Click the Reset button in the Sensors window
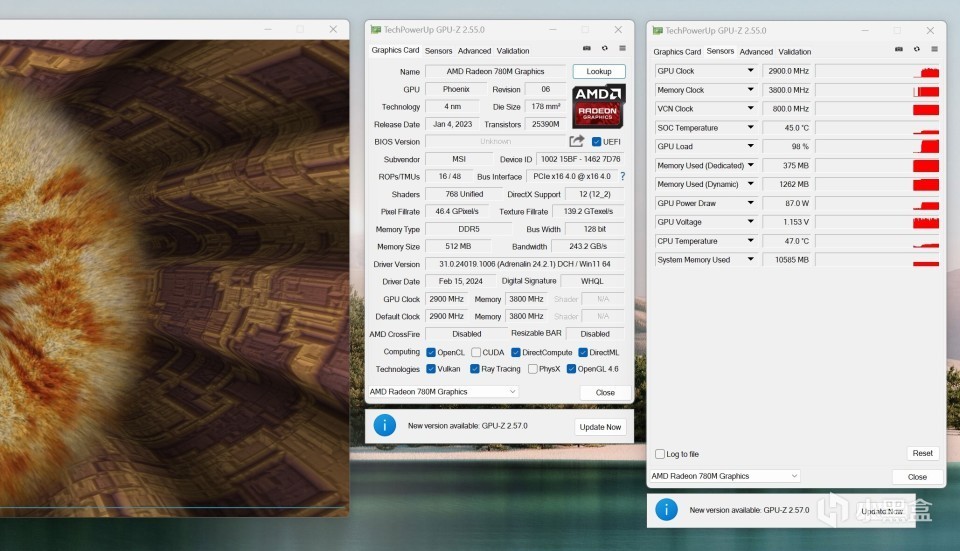This screenshot has width=960, height=551. [x=922, y=453]
